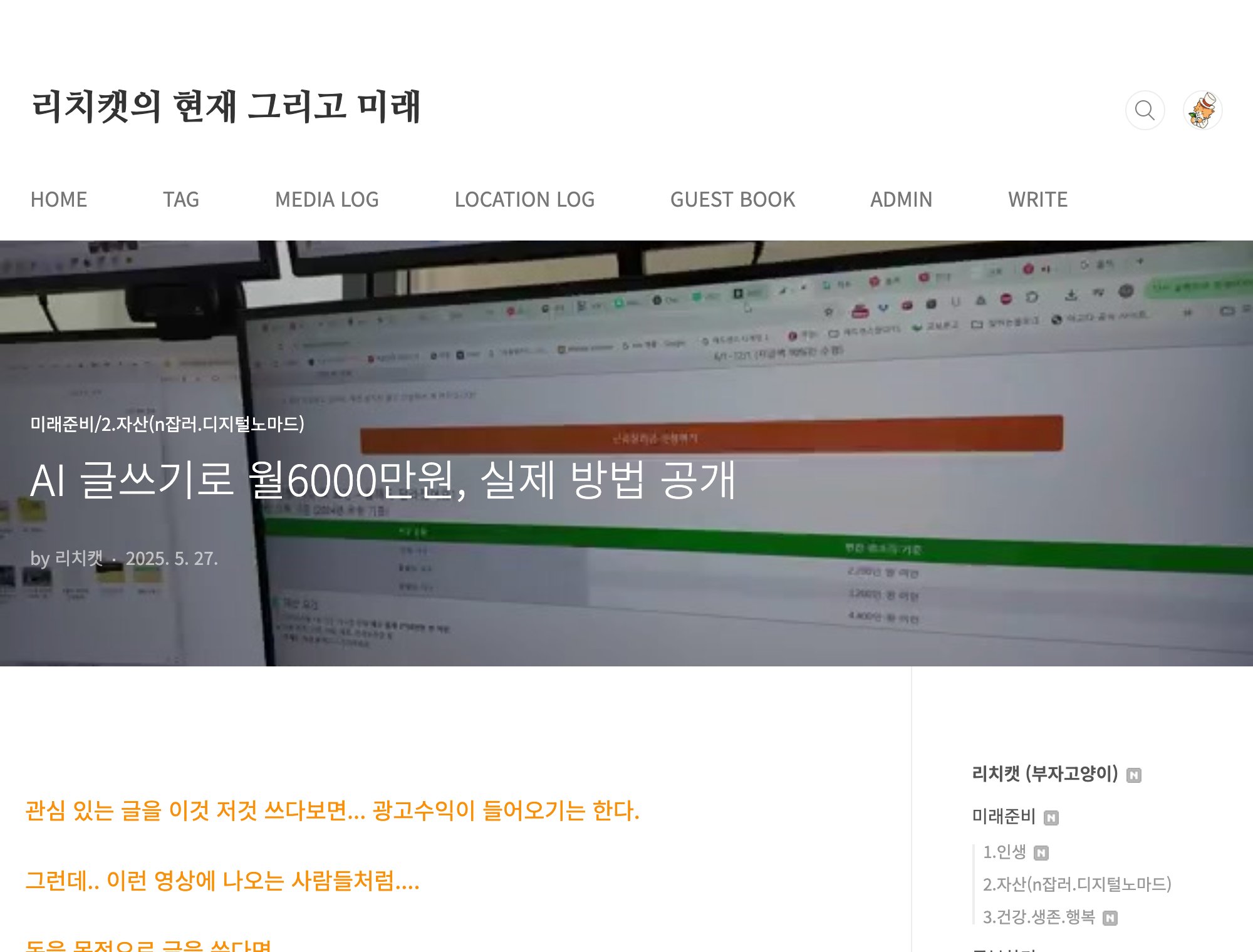Open sidebar subcategory 2.자산(n잡러.디지털노마드)
This screenshot has width=1253, height=952.
coord(1077,884)
